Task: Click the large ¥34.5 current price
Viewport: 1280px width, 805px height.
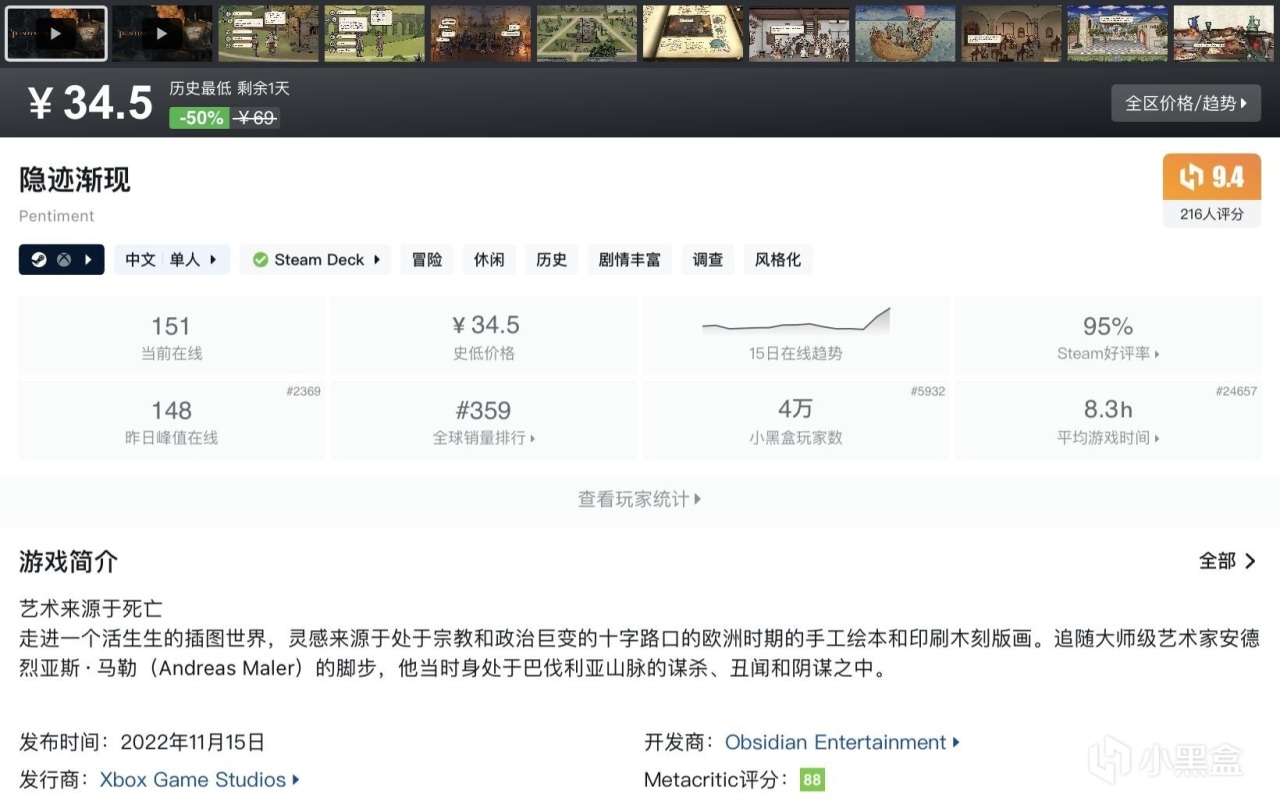Action: click(x=90, y=103)
